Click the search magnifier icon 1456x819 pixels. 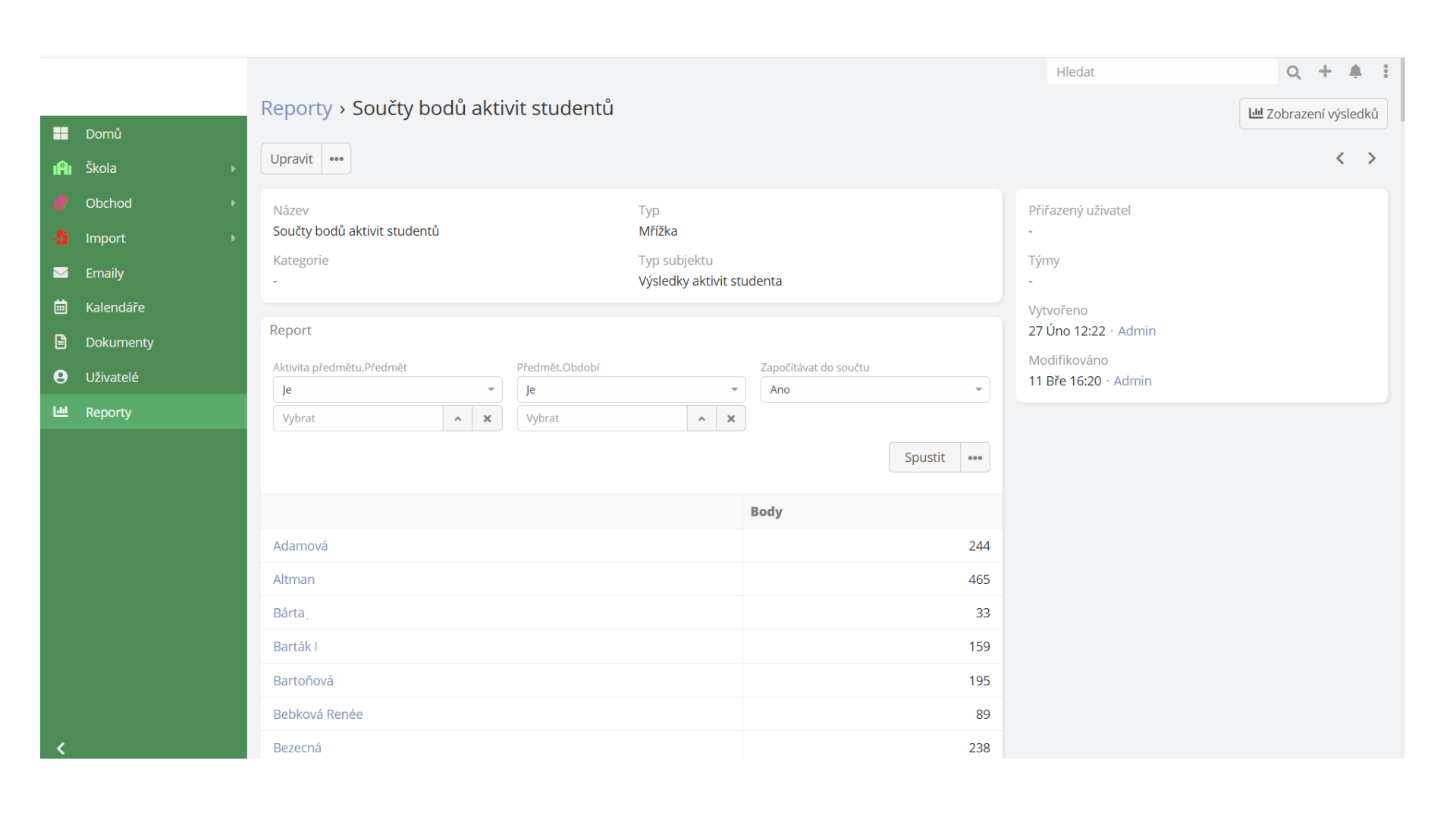pos(1294,72)
